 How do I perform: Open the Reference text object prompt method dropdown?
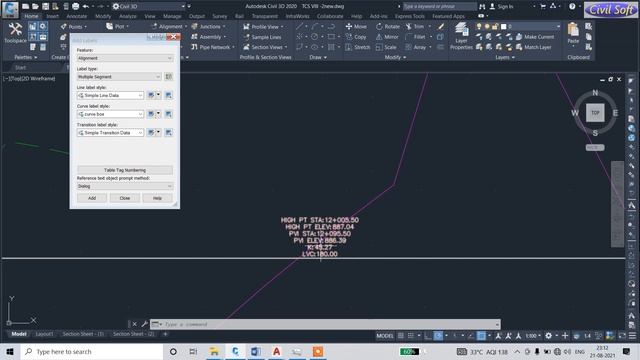[125, 186]
